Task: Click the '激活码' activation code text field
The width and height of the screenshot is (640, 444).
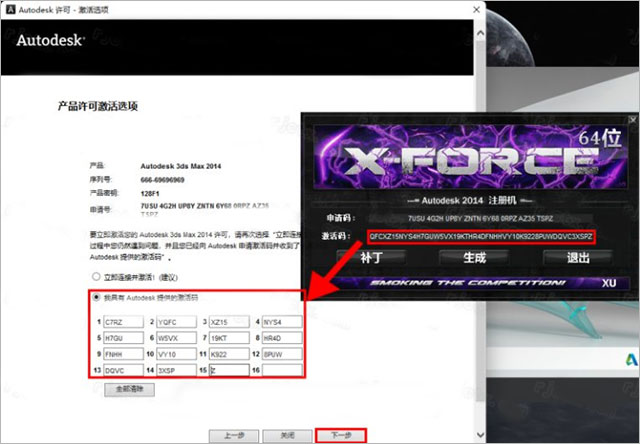Action: coord(480,236)
